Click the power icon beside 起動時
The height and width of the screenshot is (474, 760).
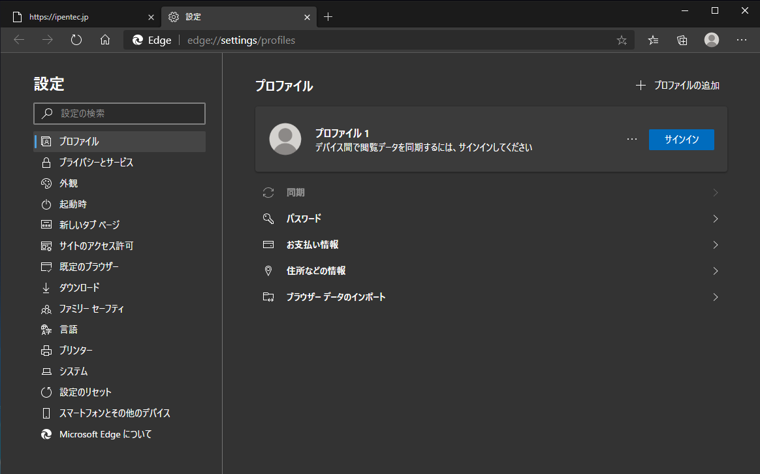click(x=46, y=204)
